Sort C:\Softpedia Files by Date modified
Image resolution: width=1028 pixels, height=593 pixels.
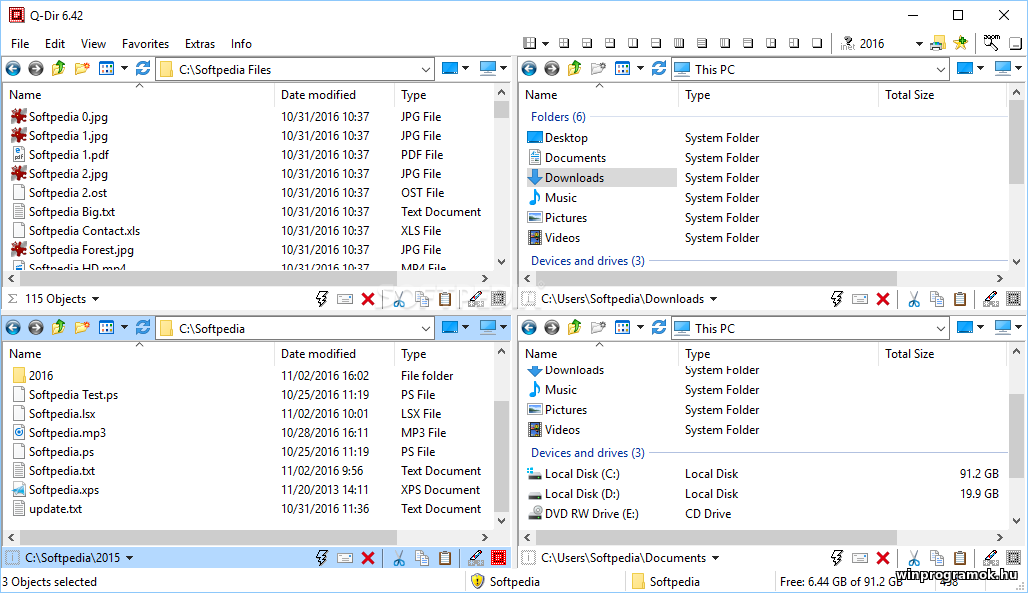(318, 95)
